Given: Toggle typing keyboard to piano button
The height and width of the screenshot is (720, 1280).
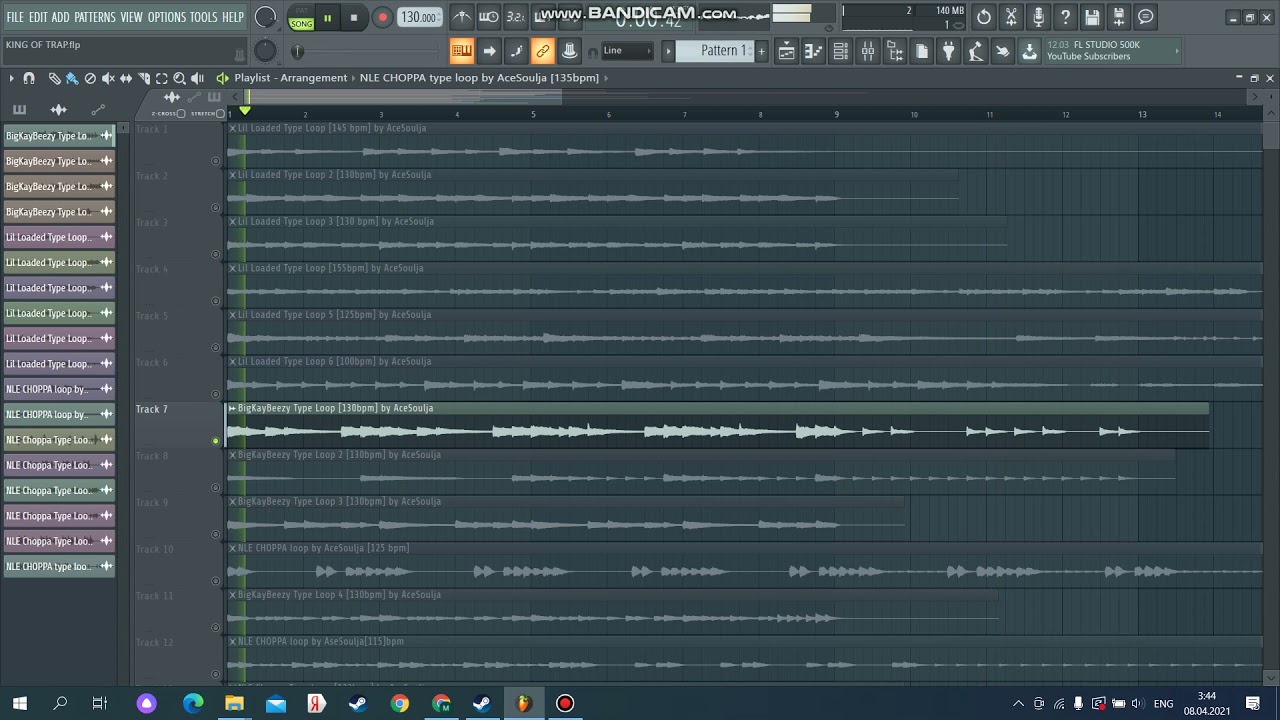Looking at the screenshot, I should [461, 51].
